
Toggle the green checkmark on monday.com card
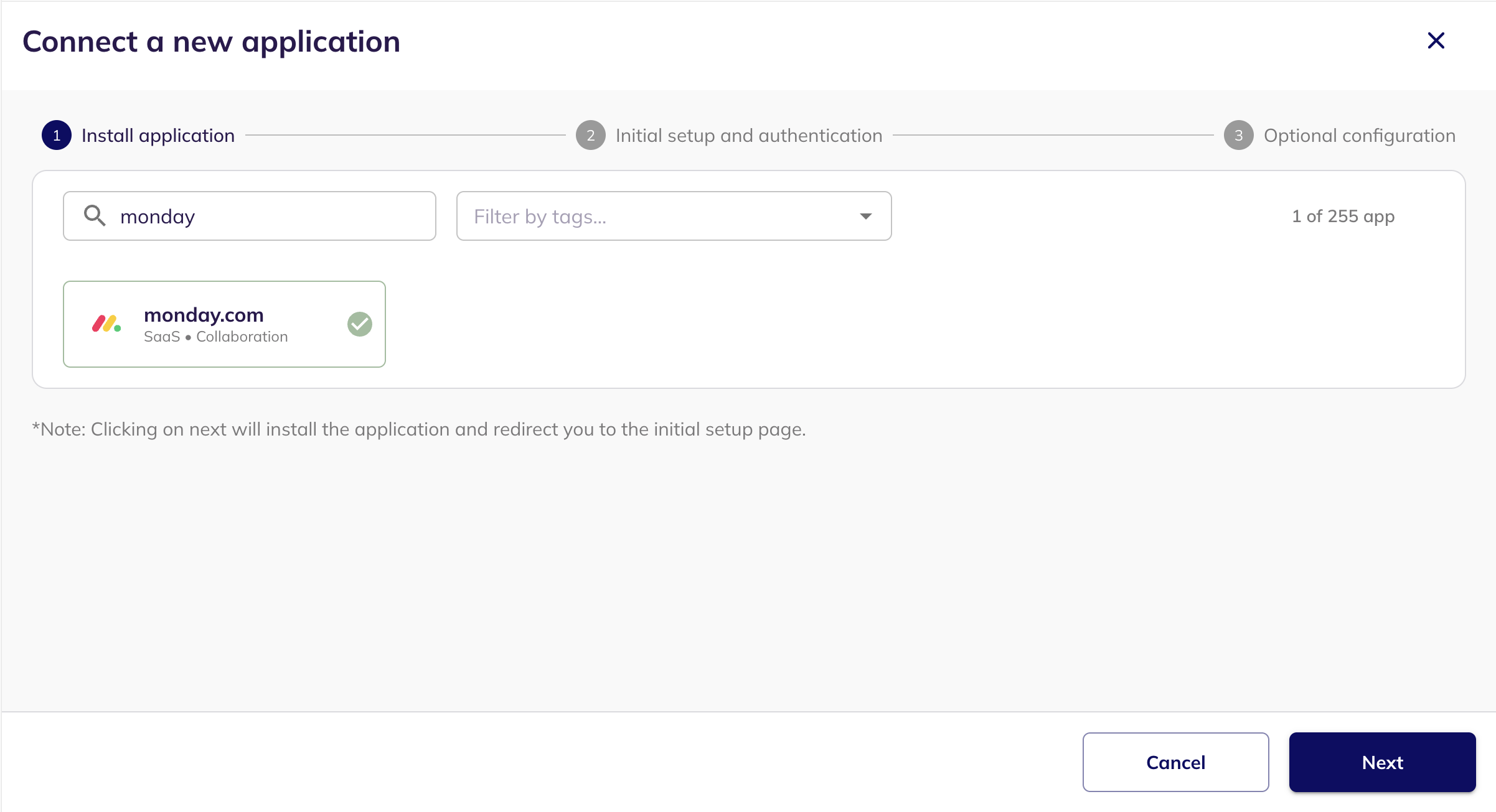(360, 324)
